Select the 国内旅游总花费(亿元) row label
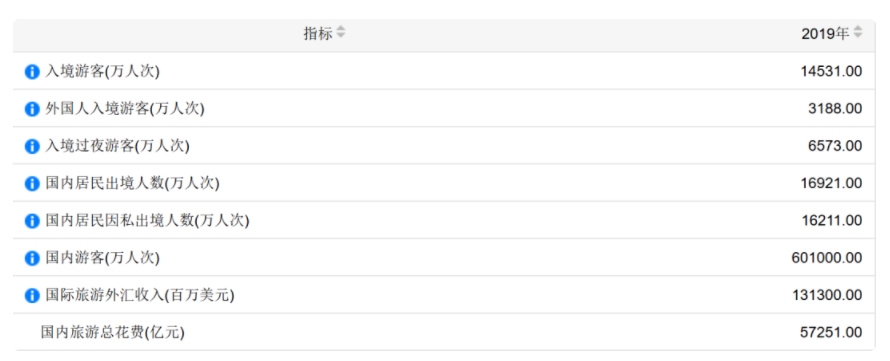This screenshot has width=890, height=361. [113, 333]
